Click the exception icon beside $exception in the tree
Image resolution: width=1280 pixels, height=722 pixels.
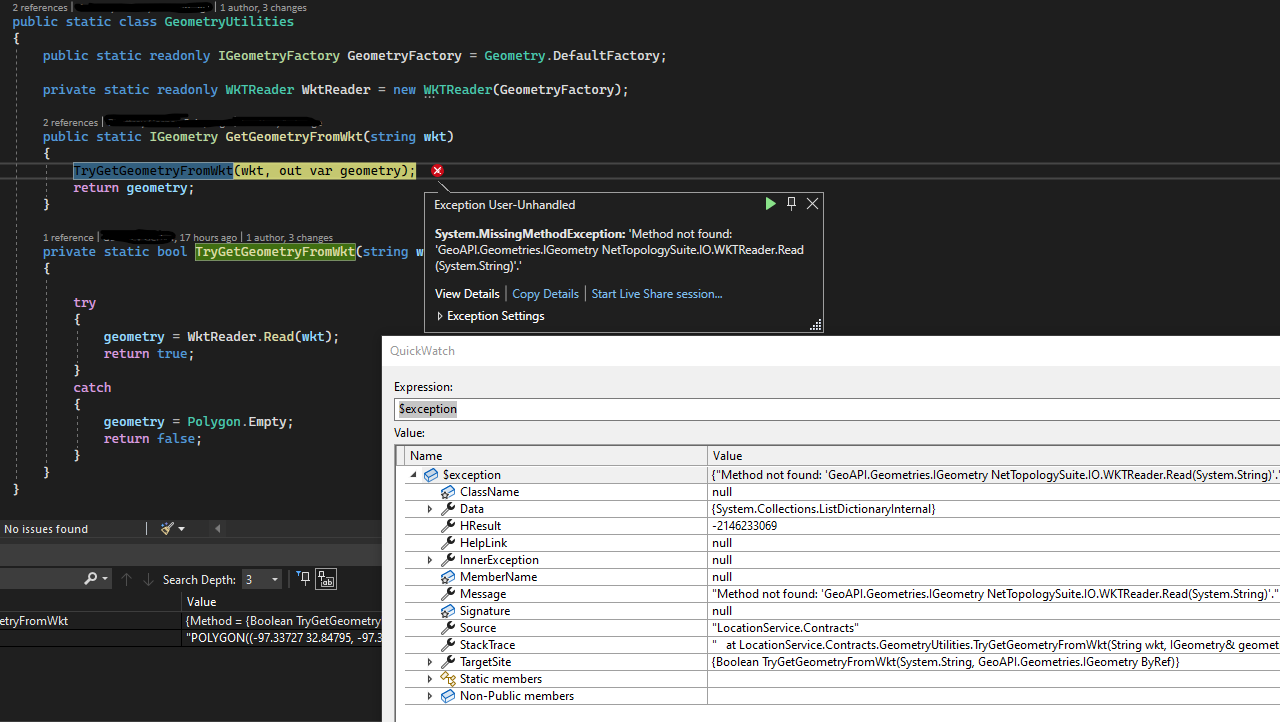click(430, 474)
